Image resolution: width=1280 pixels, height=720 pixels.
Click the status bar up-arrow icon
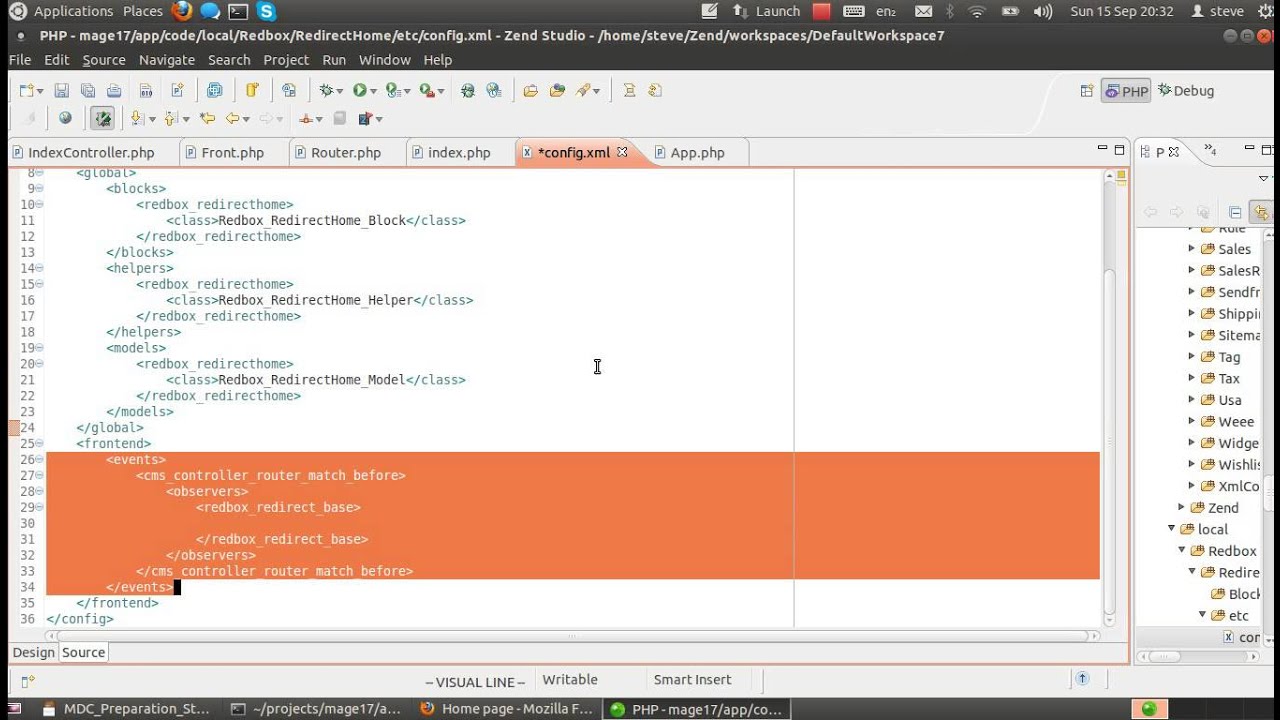[x=1082, y=679]
